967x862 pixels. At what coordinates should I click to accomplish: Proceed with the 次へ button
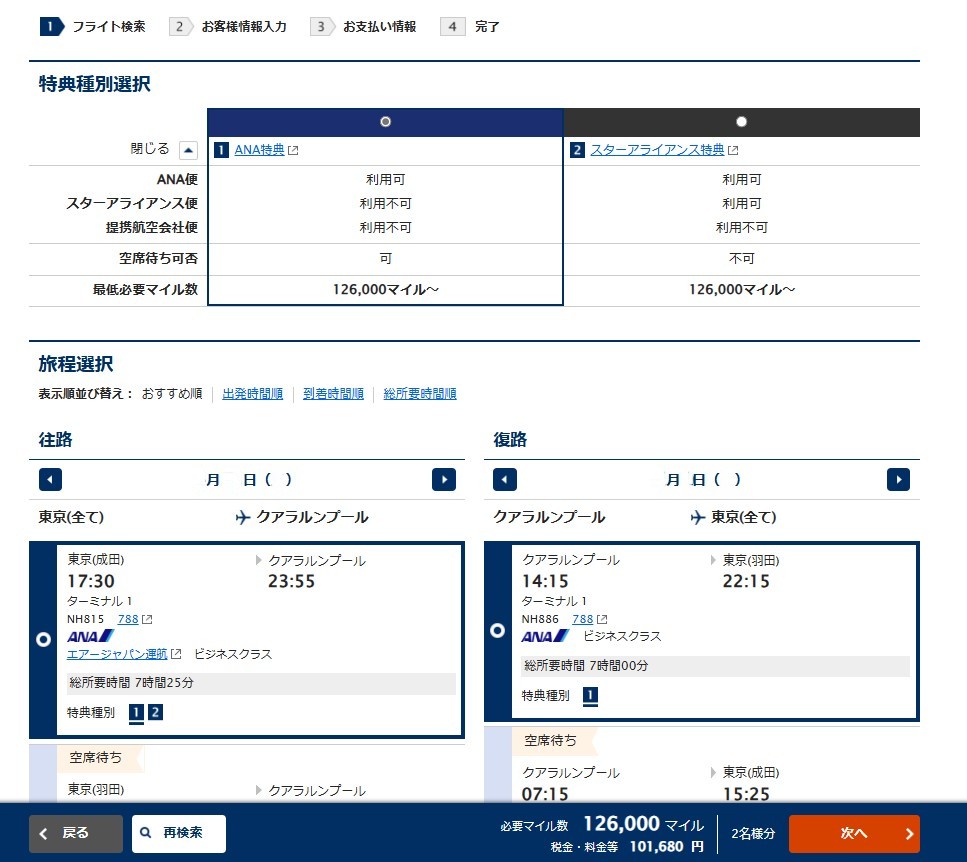854,834
